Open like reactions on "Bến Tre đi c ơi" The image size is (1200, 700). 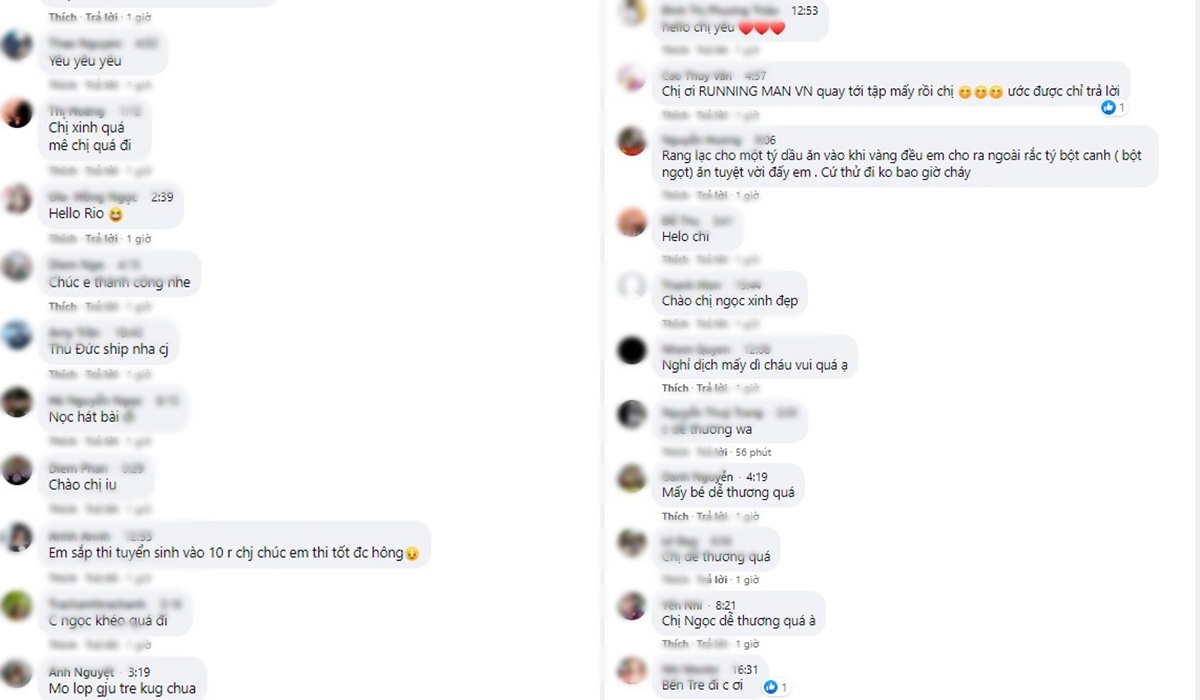(x=771, y=687)
